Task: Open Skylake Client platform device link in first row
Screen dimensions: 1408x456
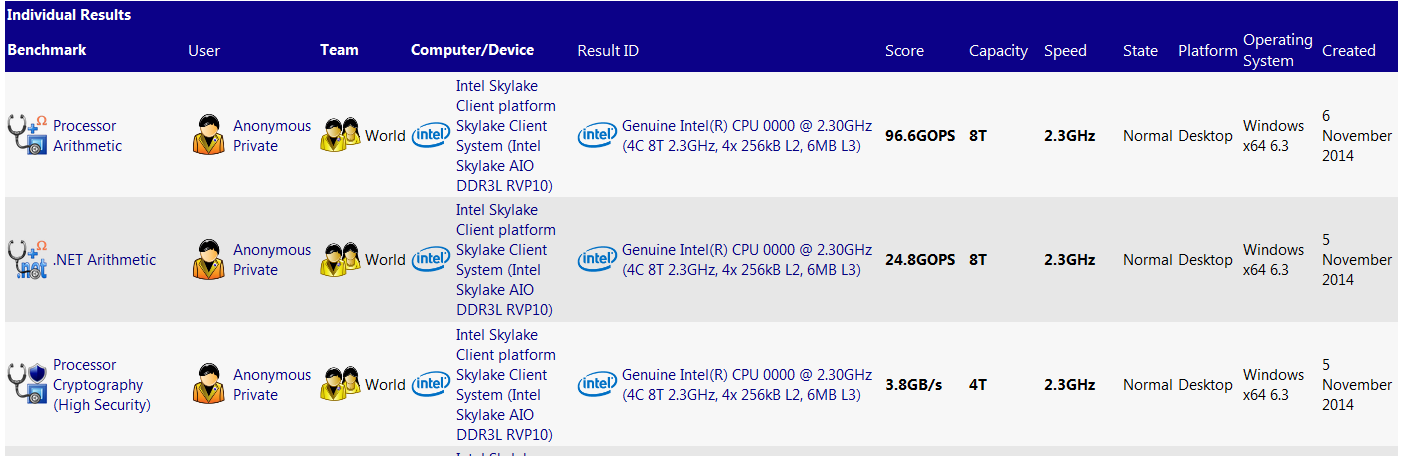Action: pos(505,136)
